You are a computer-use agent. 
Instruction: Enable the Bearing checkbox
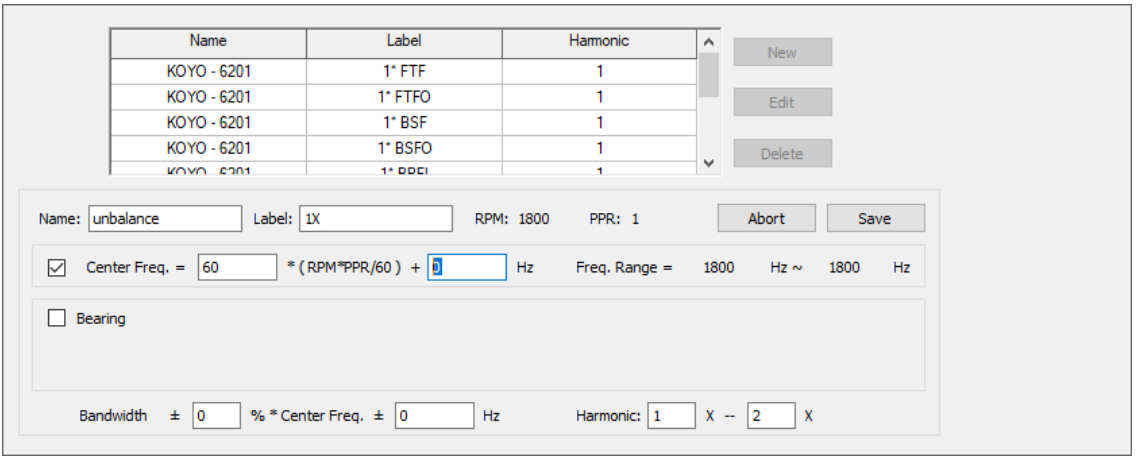[57, 319]
